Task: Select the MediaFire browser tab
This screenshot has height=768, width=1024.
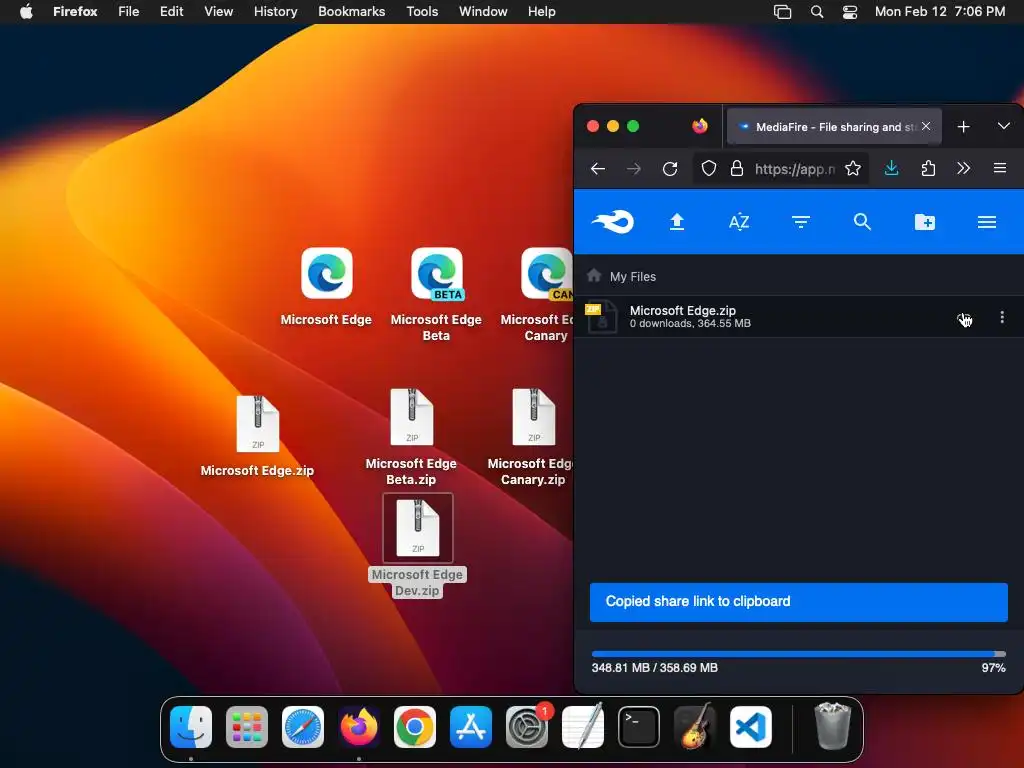Action: point(834,127)
